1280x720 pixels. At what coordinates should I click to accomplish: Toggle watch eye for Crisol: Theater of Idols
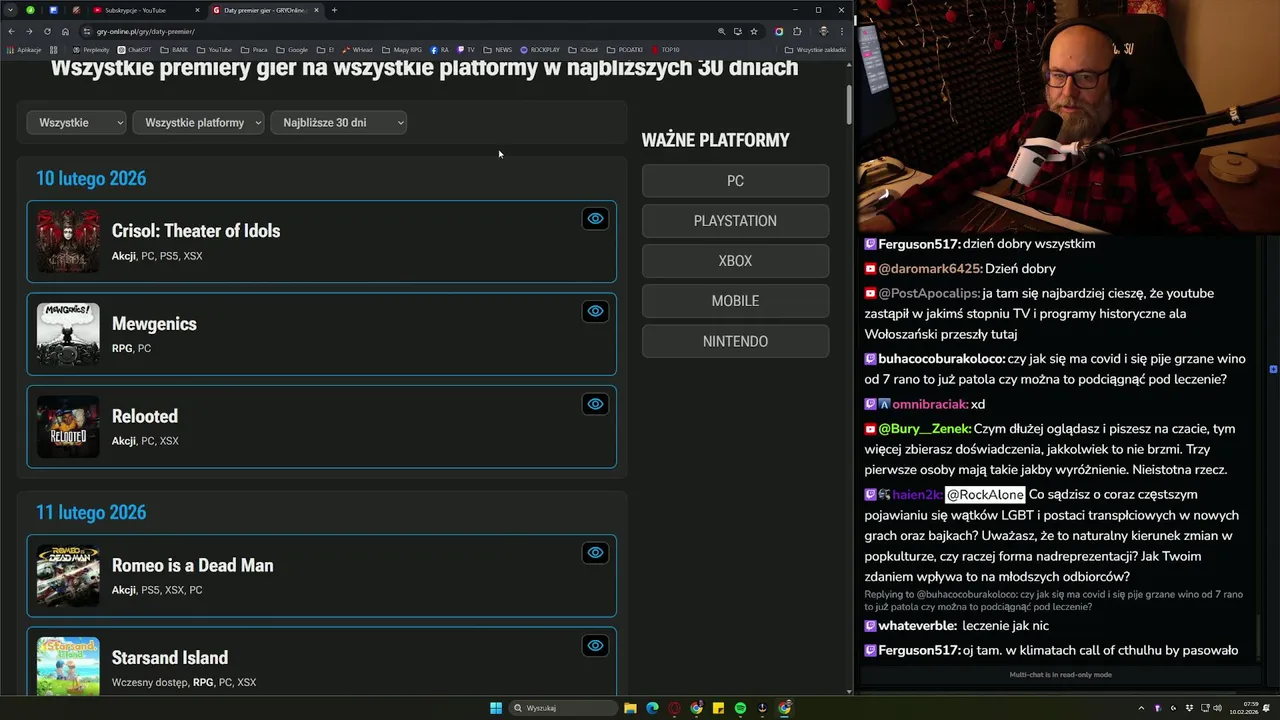pos(595,219)
